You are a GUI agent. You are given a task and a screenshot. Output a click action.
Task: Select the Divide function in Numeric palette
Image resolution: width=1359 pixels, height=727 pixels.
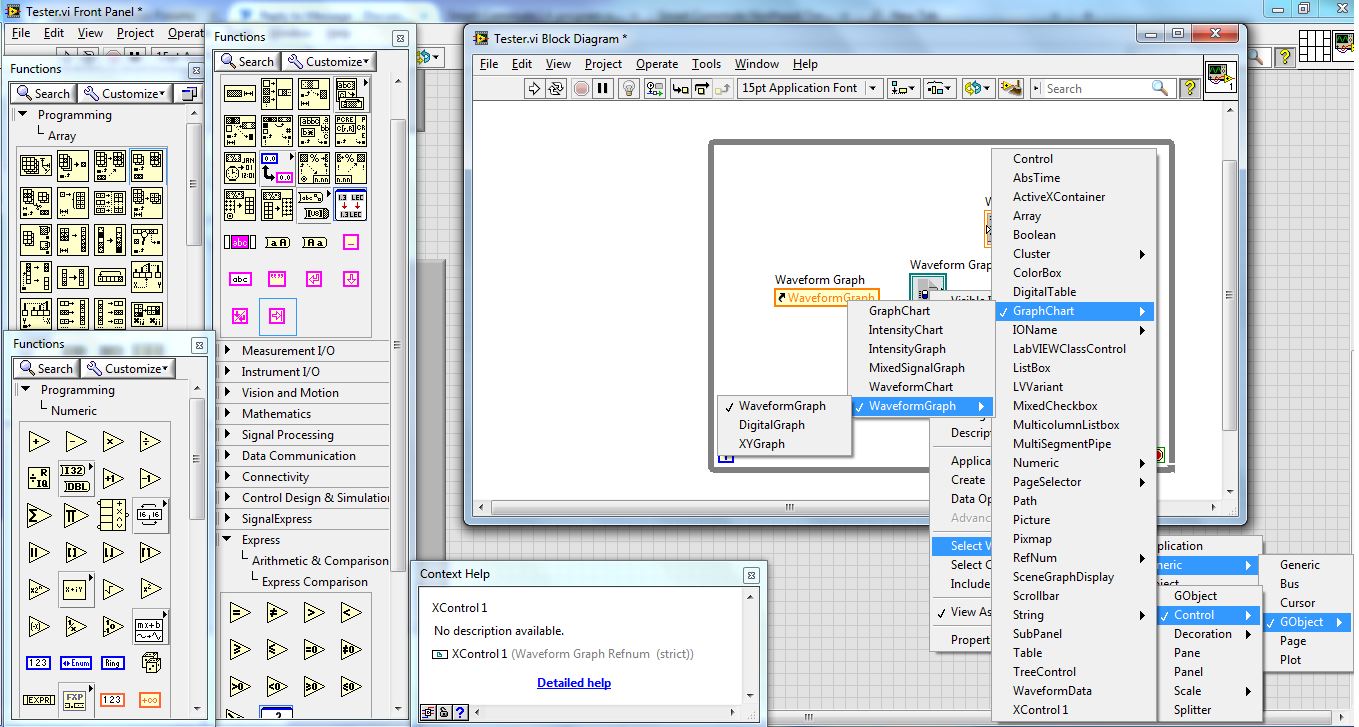(x=150, y=441)
